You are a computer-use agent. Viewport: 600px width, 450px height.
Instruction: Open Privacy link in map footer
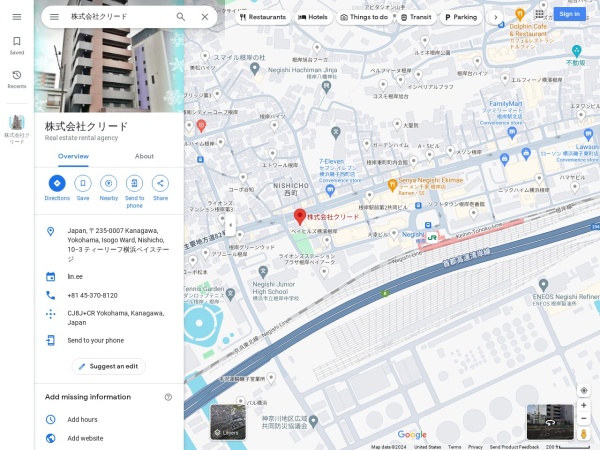click(475, 447)
